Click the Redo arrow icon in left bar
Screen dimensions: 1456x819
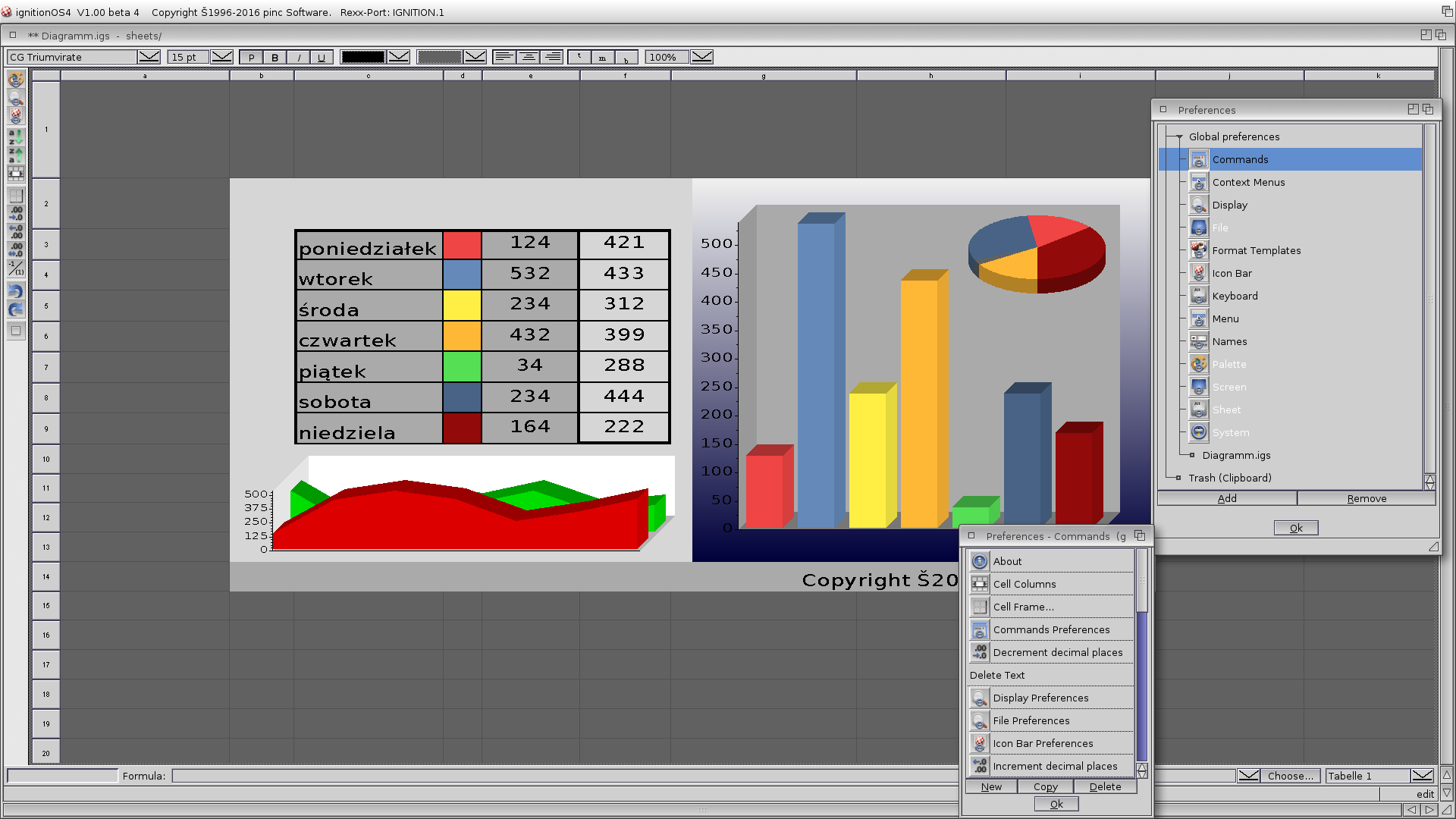click(x=16, y=309)
